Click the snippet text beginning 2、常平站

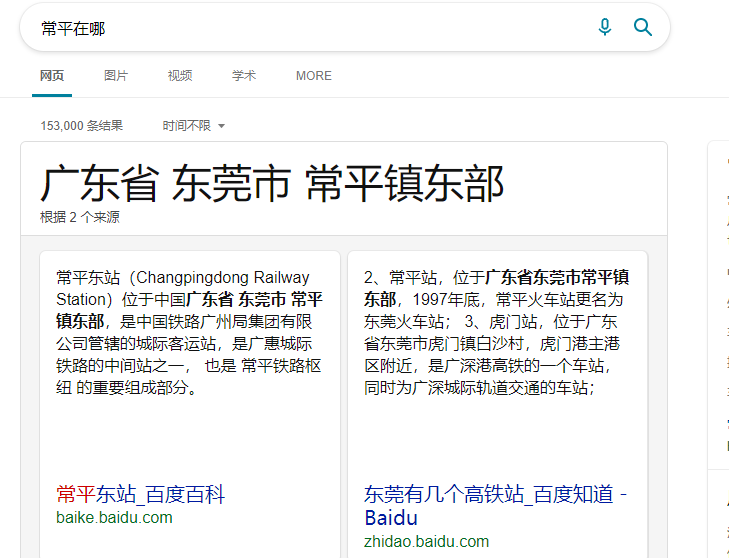(496, 332)
